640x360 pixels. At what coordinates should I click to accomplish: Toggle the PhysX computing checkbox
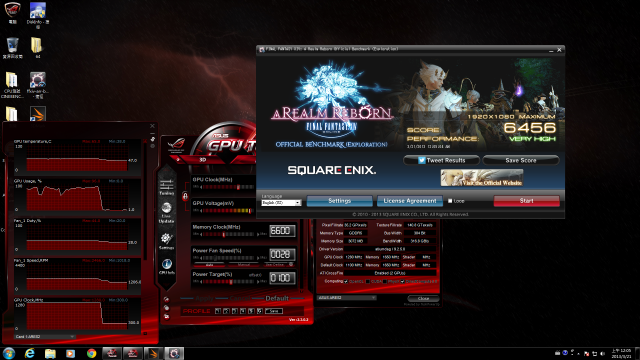coord(385,281)
